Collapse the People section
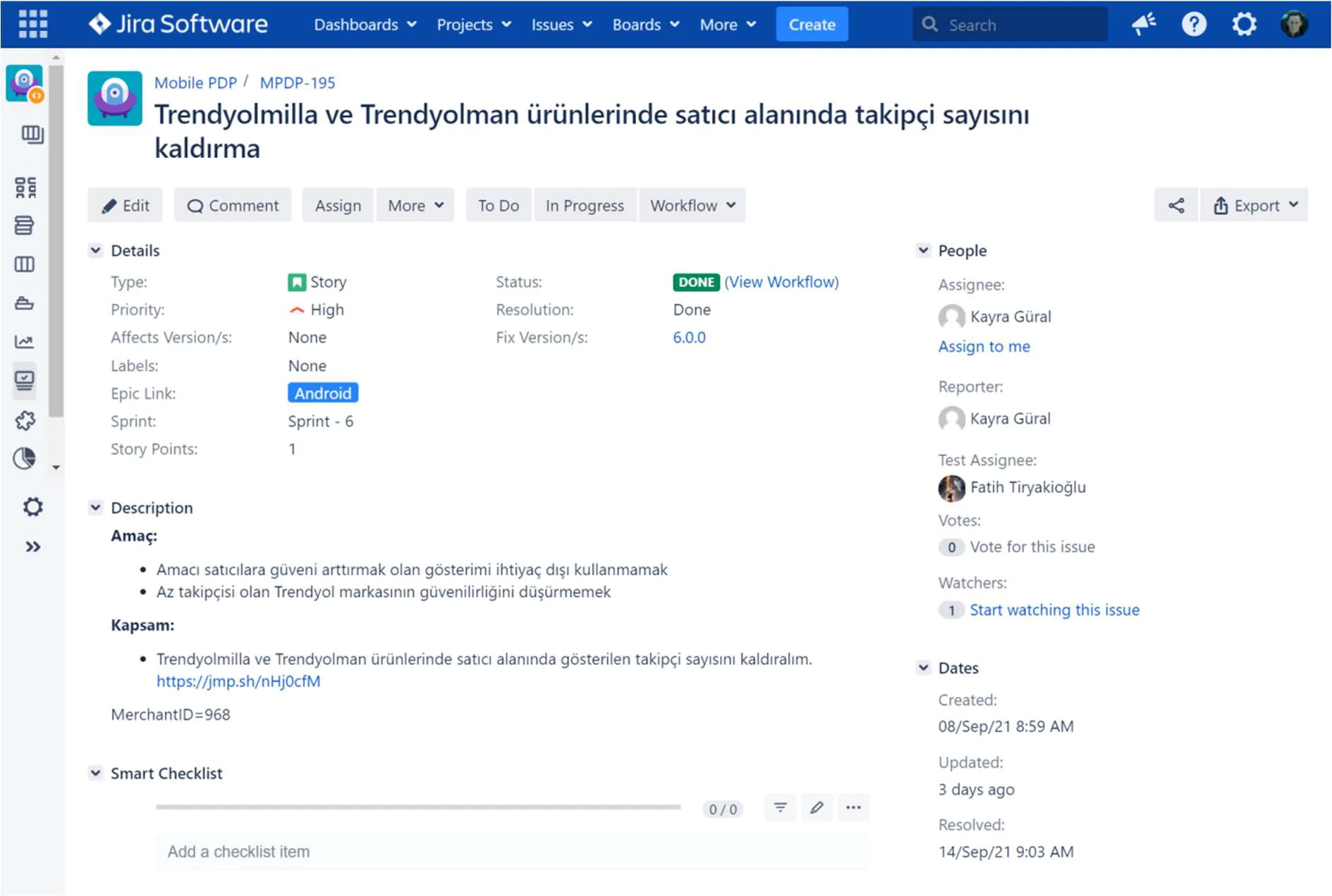Viewport: 1332px width, 896px height. pos(923,250)
